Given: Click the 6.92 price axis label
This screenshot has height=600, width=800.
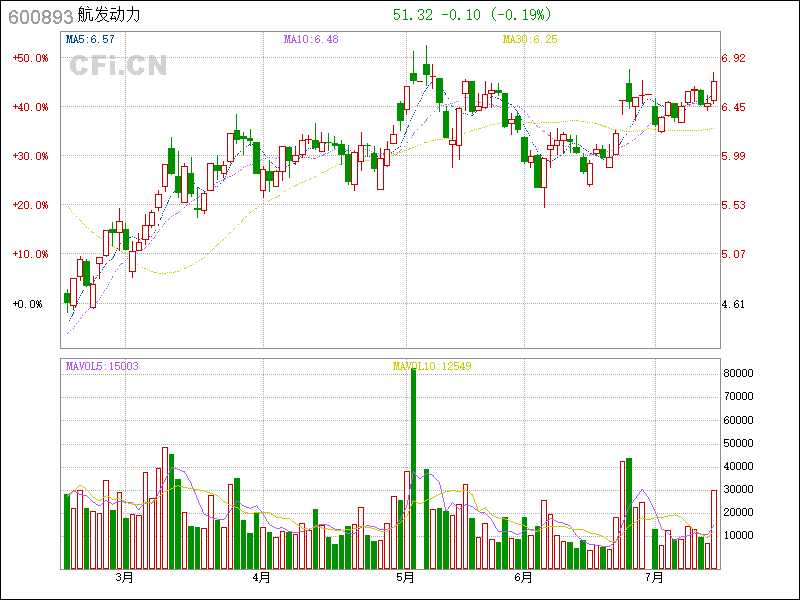Looking at the screenshot, I should click(x=734, y=58).
